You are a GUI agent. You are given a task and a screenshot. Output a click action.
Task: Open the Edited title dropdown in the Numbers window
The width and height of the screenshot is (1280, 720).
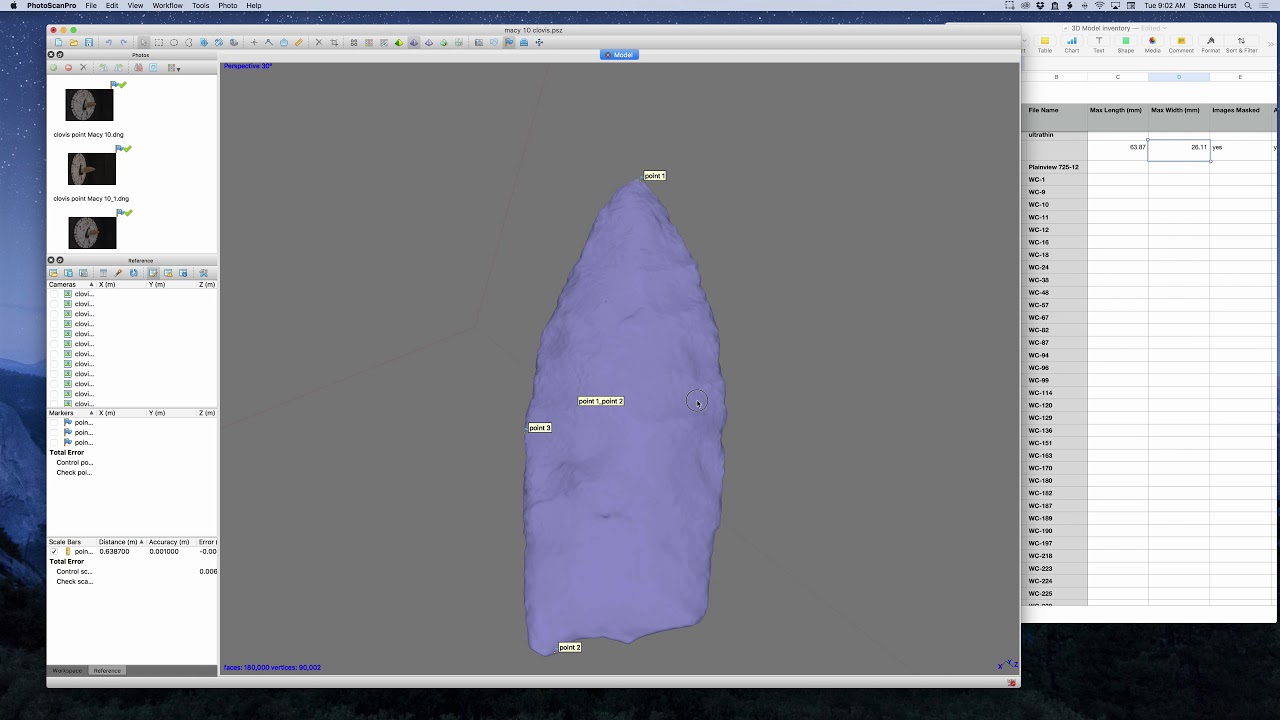[x=1153, y=28]
